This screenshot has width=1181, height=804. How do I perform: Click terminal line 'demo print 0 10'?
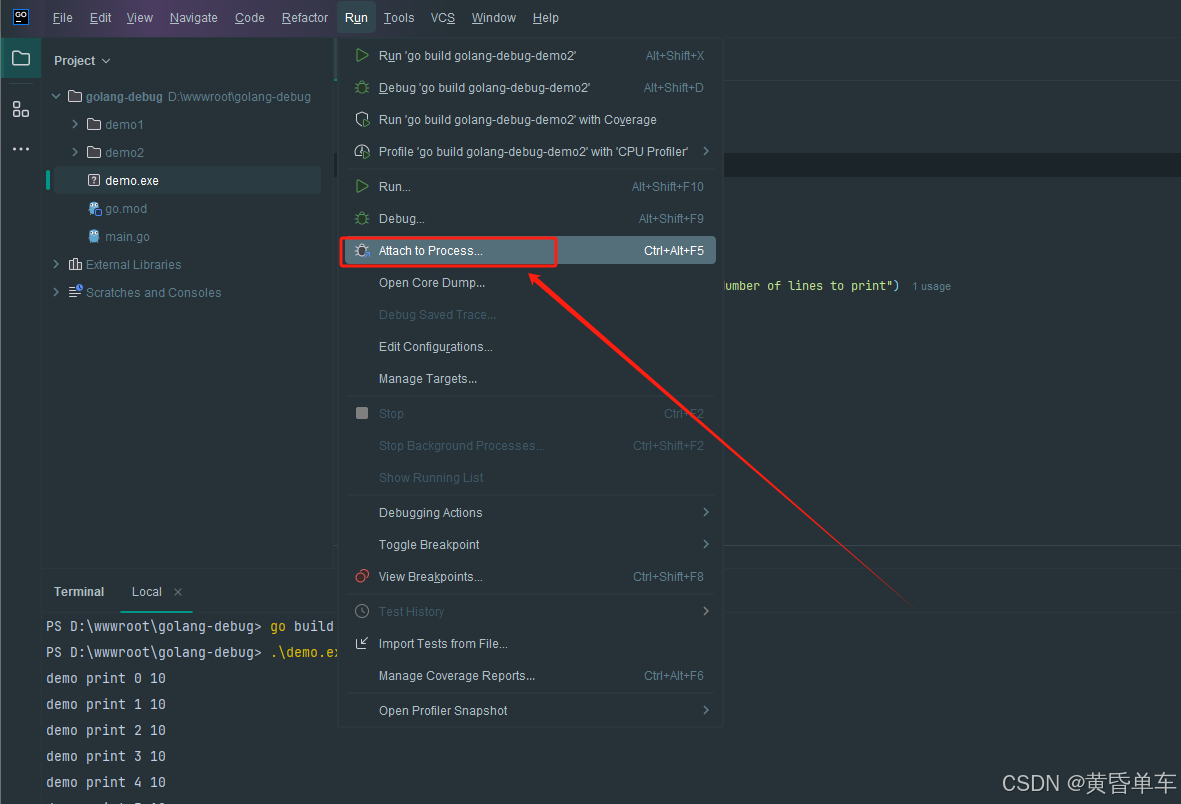click(105, 678)
